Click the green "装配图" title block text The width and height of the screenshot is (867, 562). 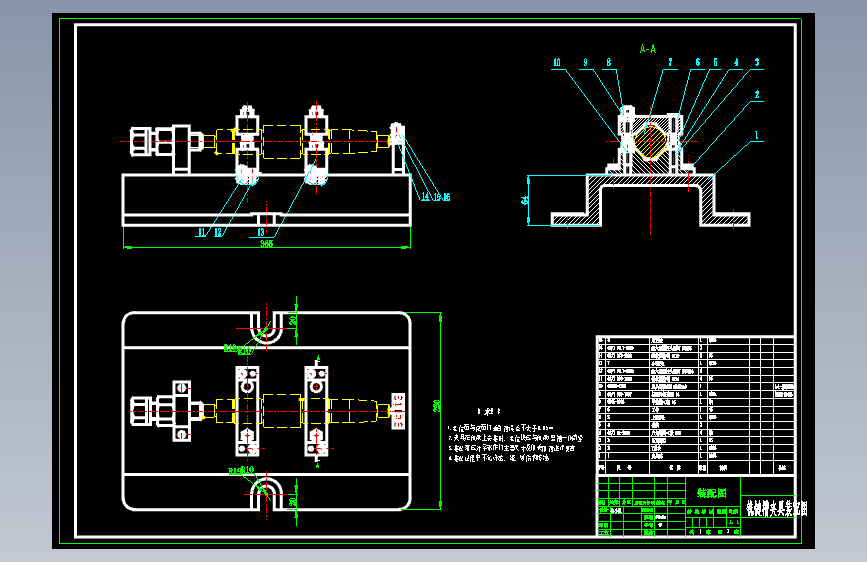(712, 493)
